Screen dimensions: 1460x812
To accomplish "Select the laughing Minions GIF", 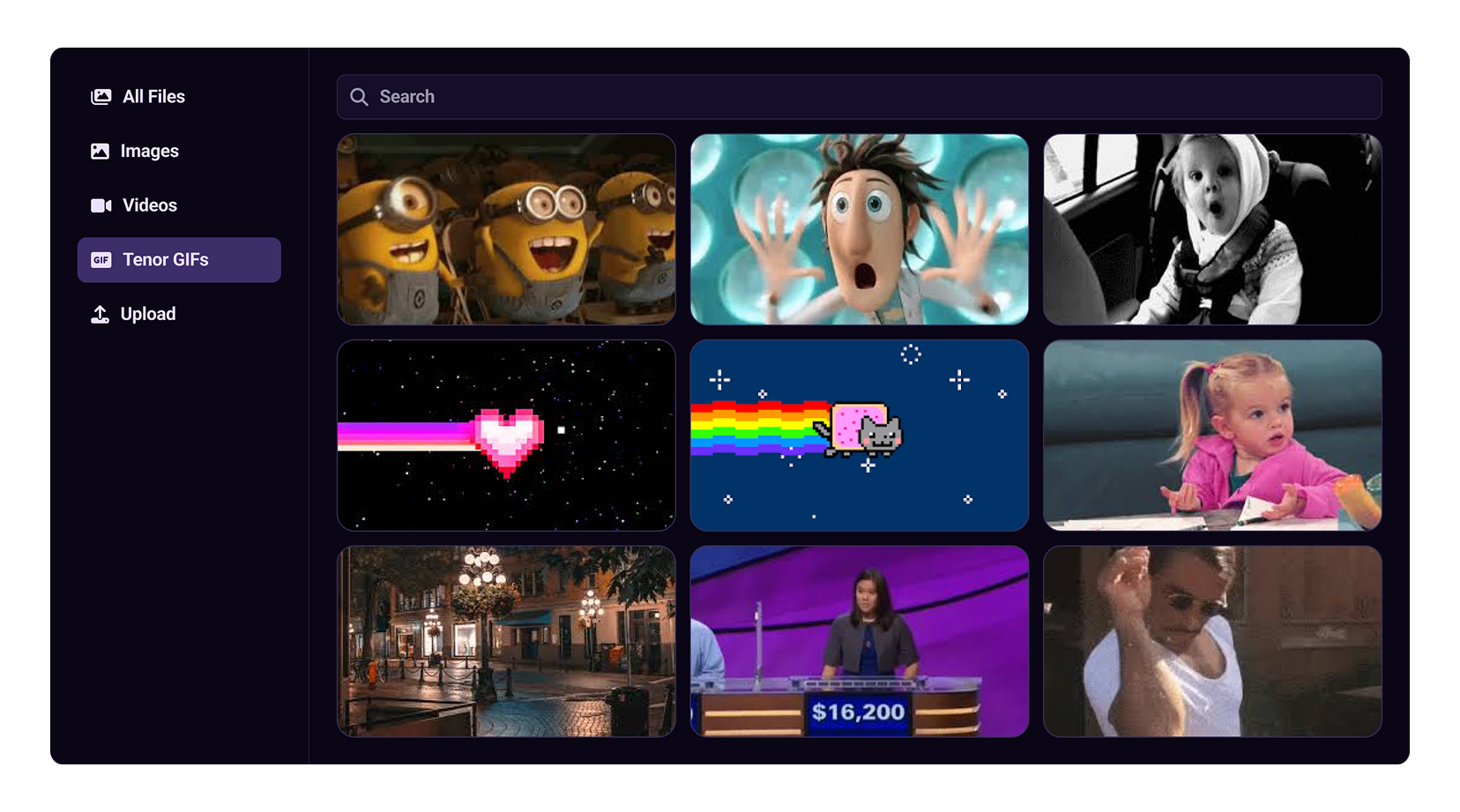I will click(x=506, y=229).
